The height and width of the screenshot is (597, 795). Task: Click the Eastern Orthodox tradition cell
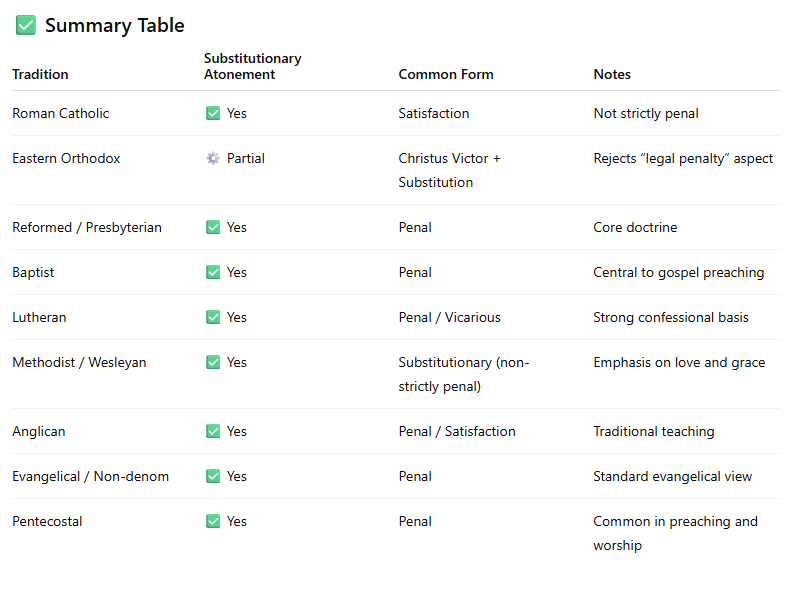point(66,158)
